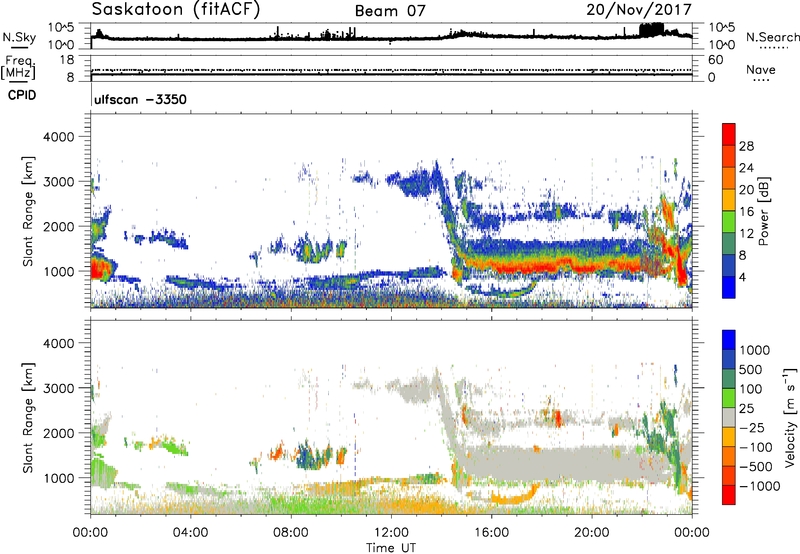Screen dimensions: 800x554
Task: Click the "18" frequency axis tick
Action: pos(67,60)
